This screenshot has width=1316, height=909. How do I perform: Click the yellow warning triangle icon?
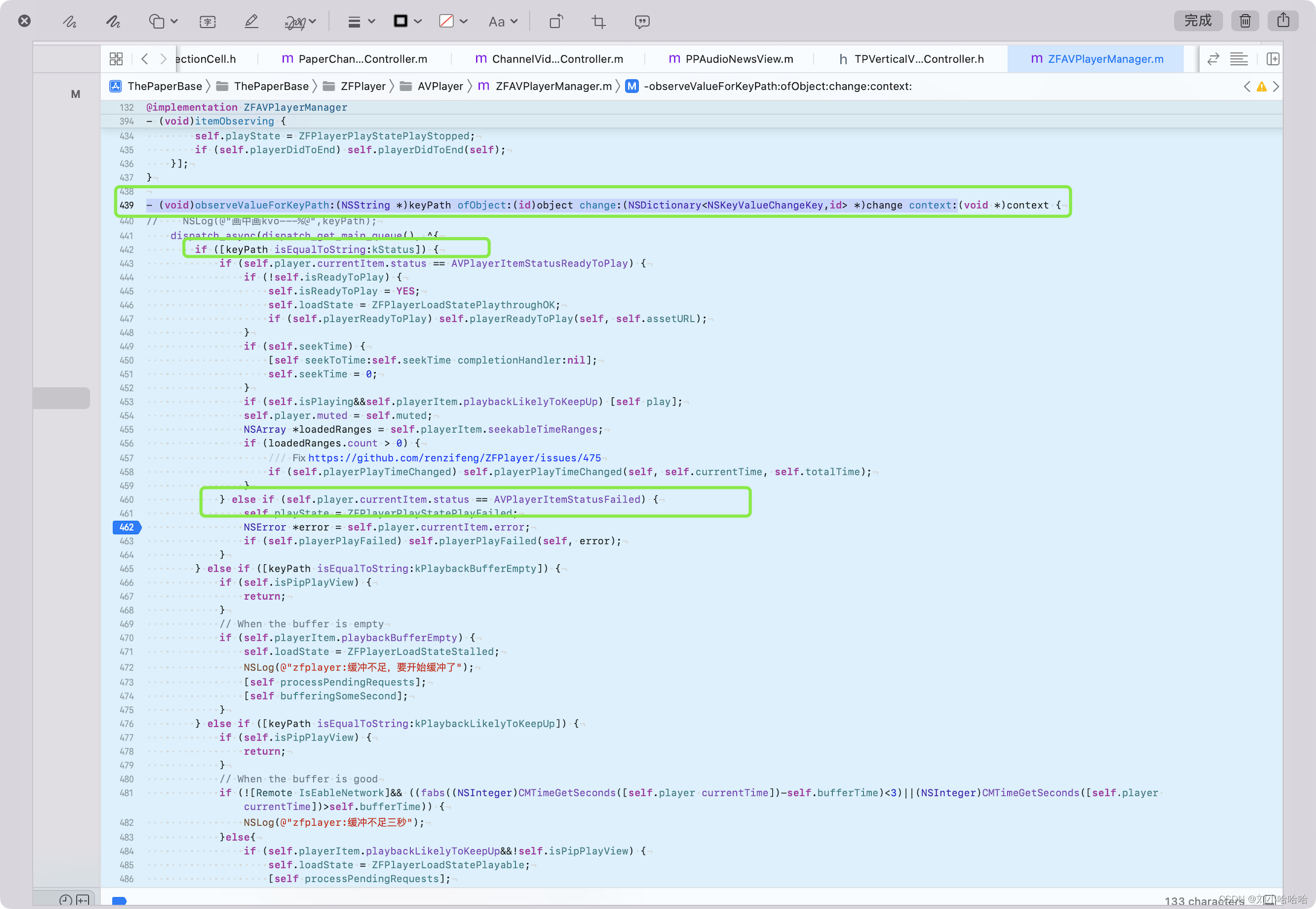[x=1261, y=86]
